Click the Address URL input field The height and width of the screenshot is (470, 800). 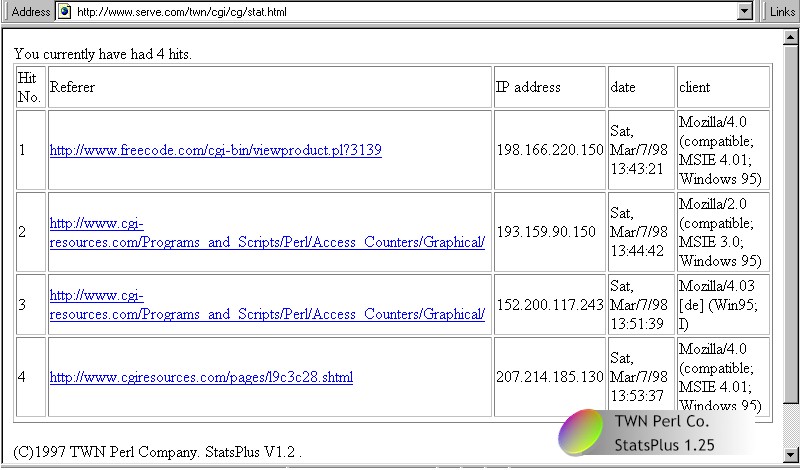tap(405, 11)
